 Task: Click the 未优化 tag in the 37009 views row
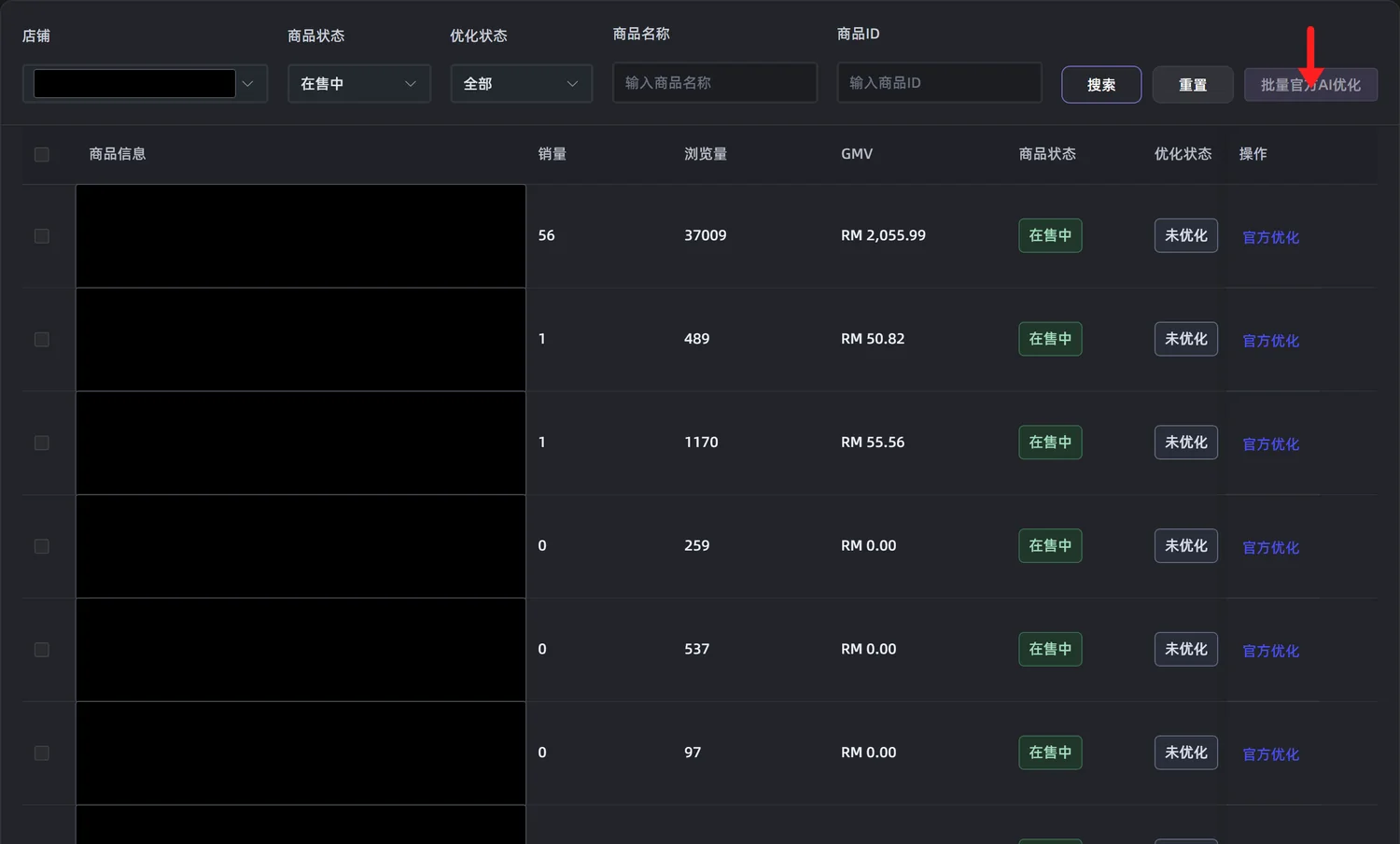1186,235
